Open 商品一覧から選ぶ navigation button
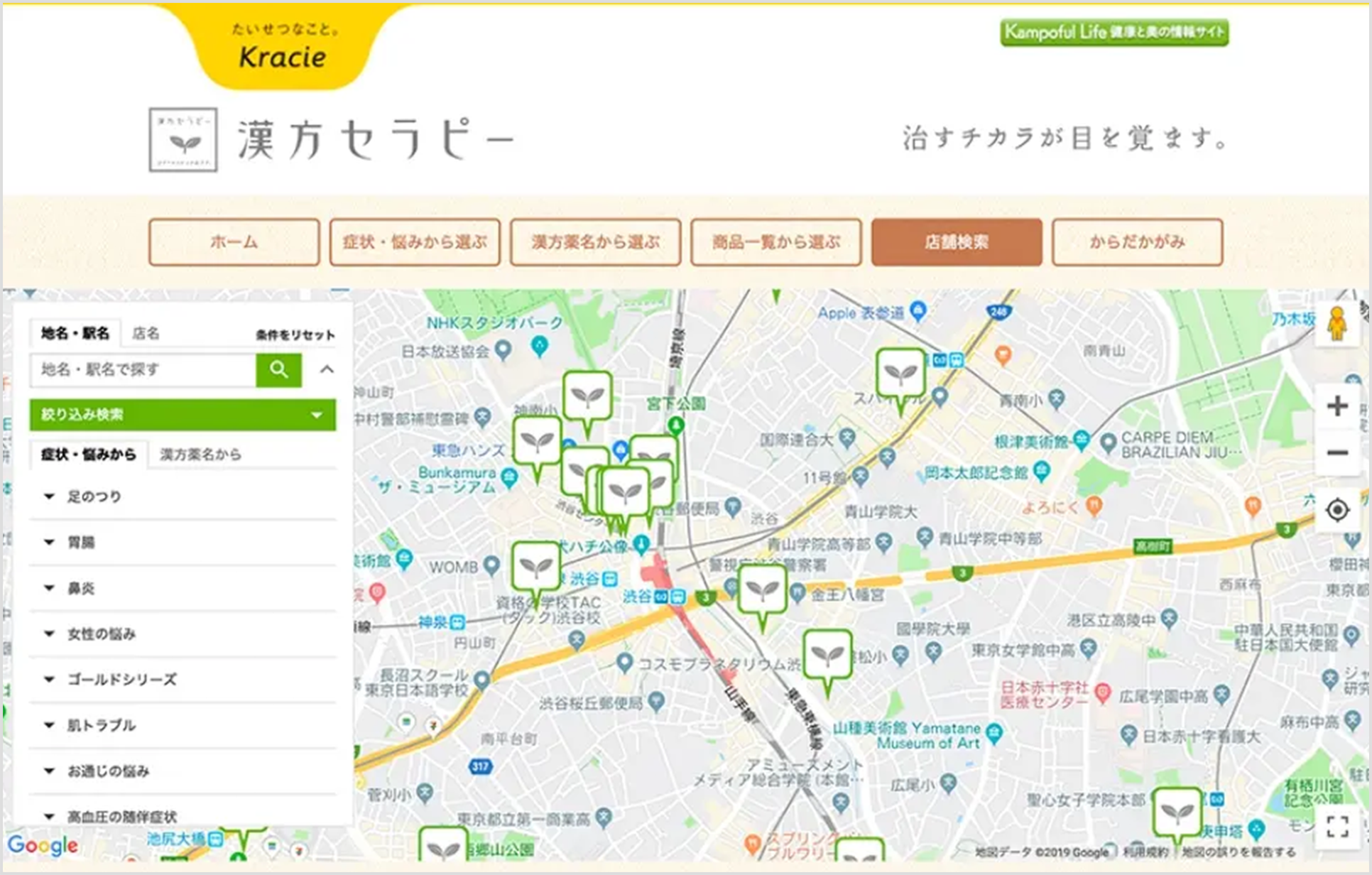 point(776,242)
